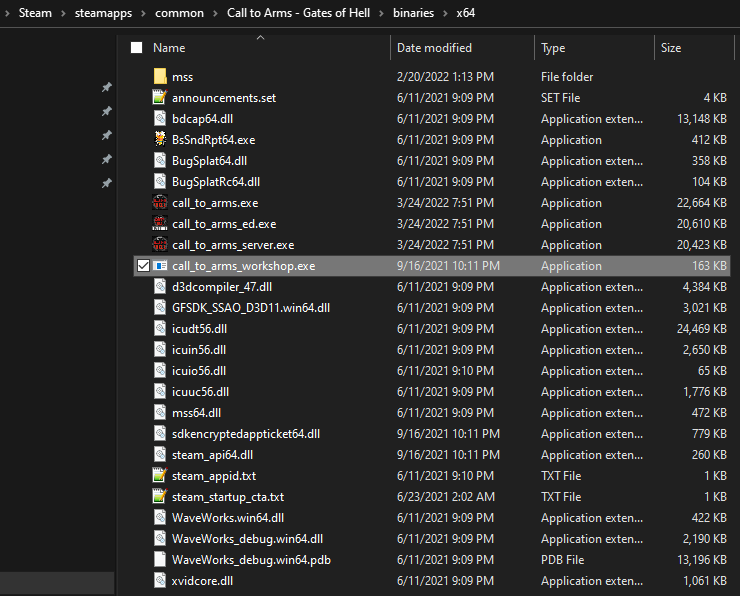Click the BugSplat64.dll file icon

160,160
